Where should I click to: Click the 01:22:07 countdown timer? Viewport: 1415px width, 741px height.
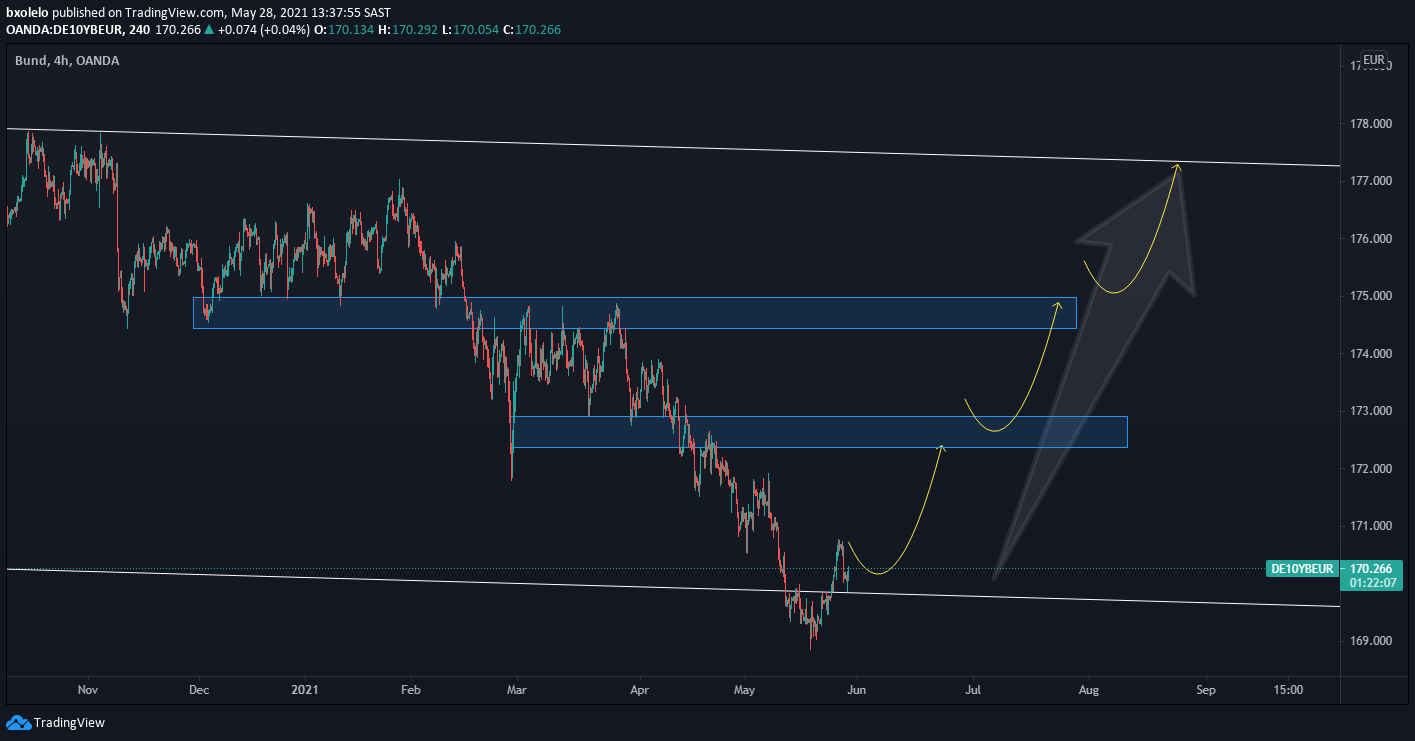pos(1372,582)
